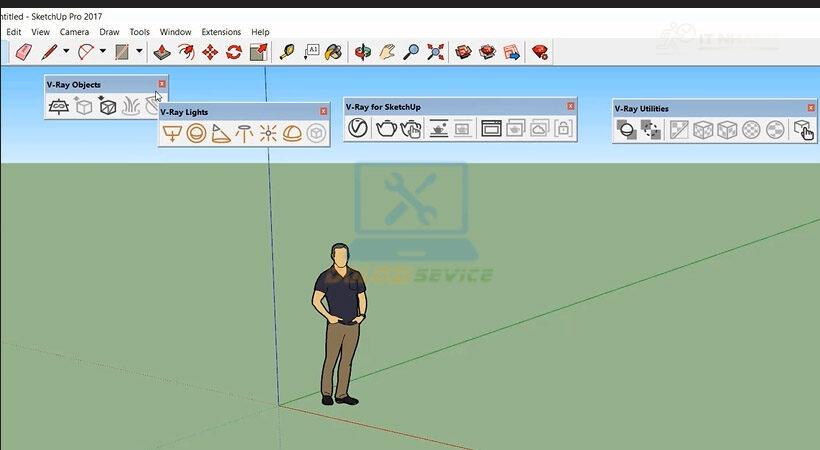Viewport: 820px width, 450px height.
Task: Open the 3D Warehouse
Action: point(463,52)
